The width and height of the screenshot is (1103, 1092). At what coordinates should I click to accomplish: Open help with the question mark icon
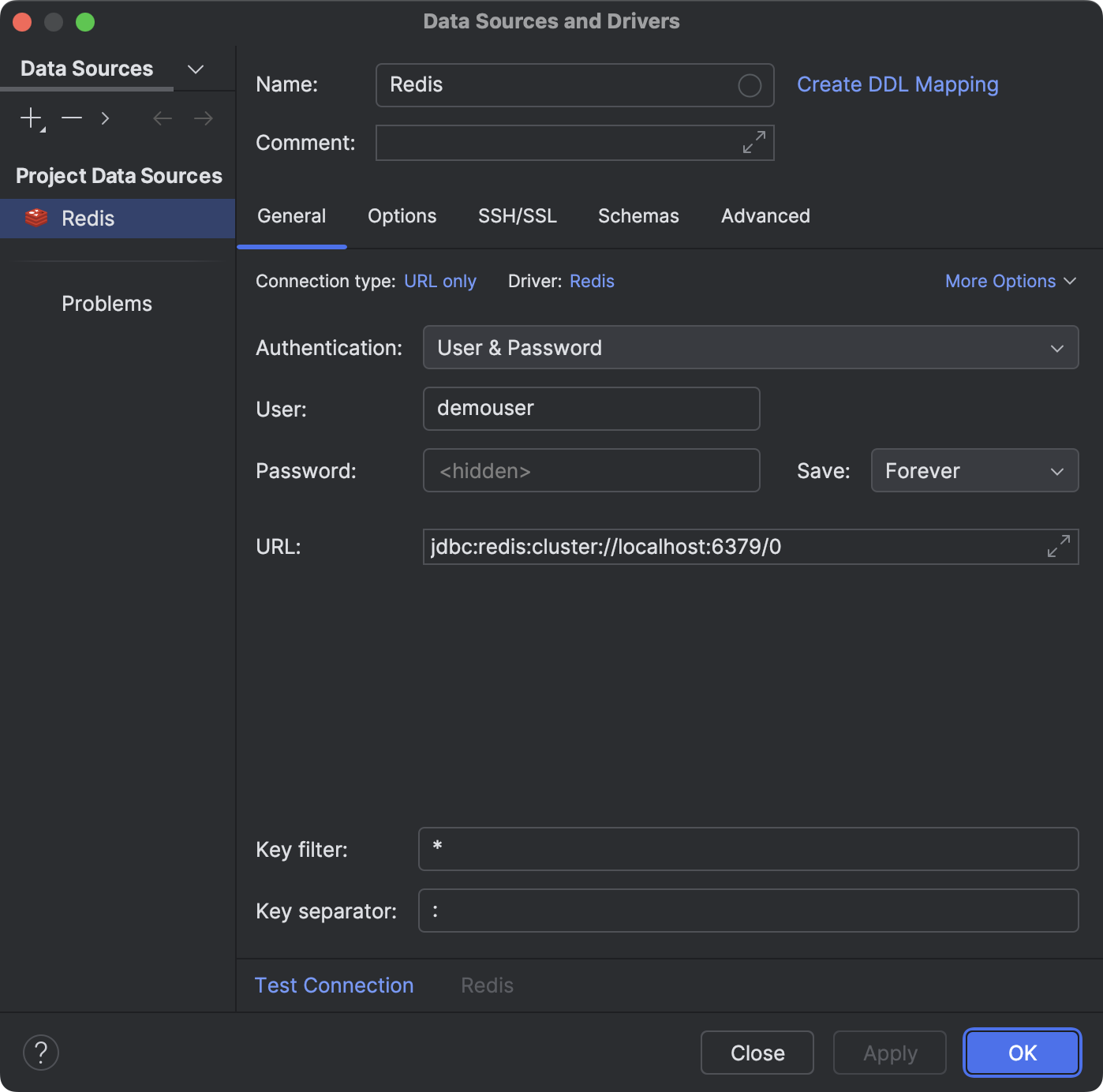[41, 1053]
